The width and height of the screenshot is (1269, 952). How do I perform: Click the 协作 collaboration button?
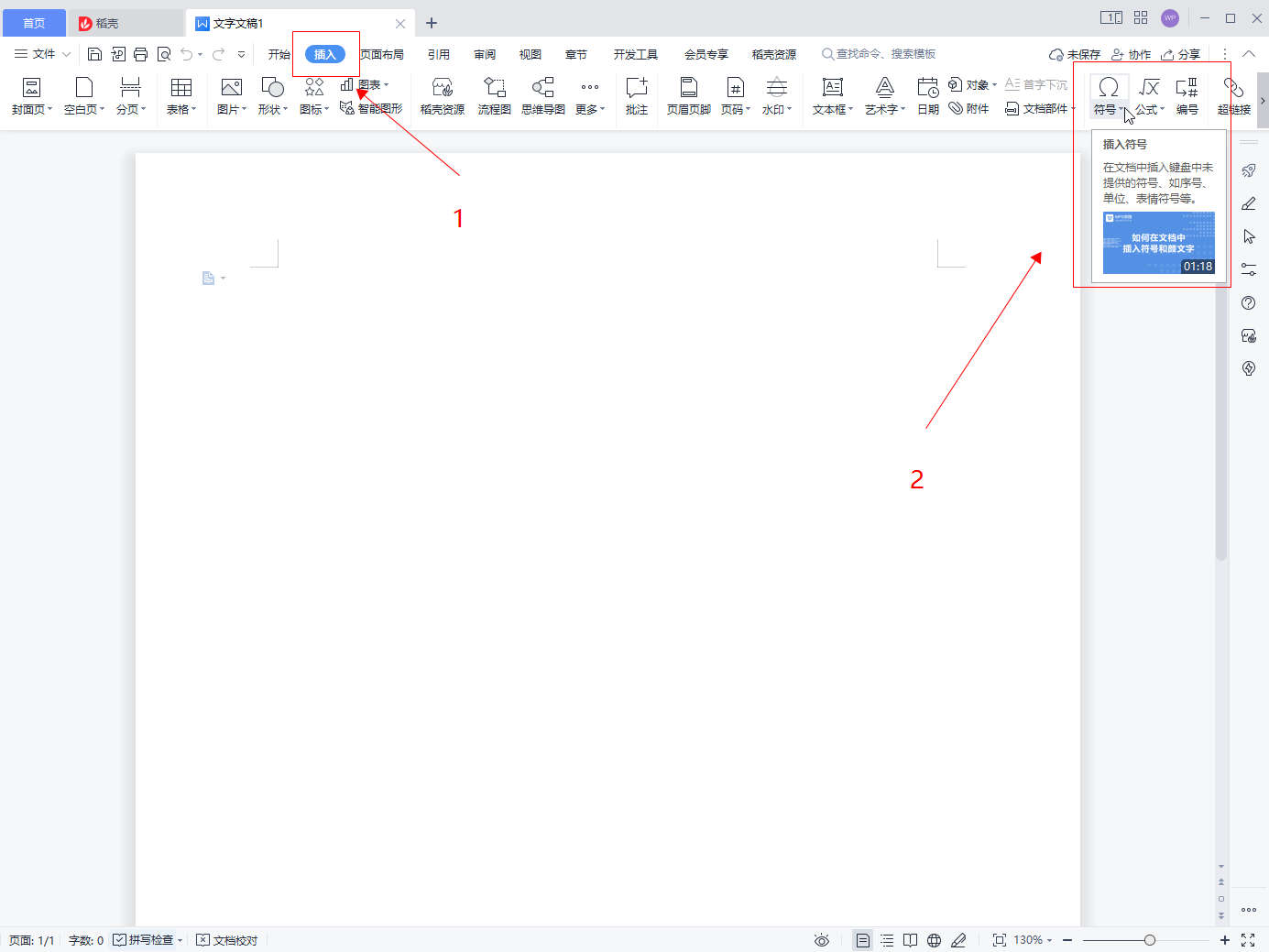(x=1131, y=54)
